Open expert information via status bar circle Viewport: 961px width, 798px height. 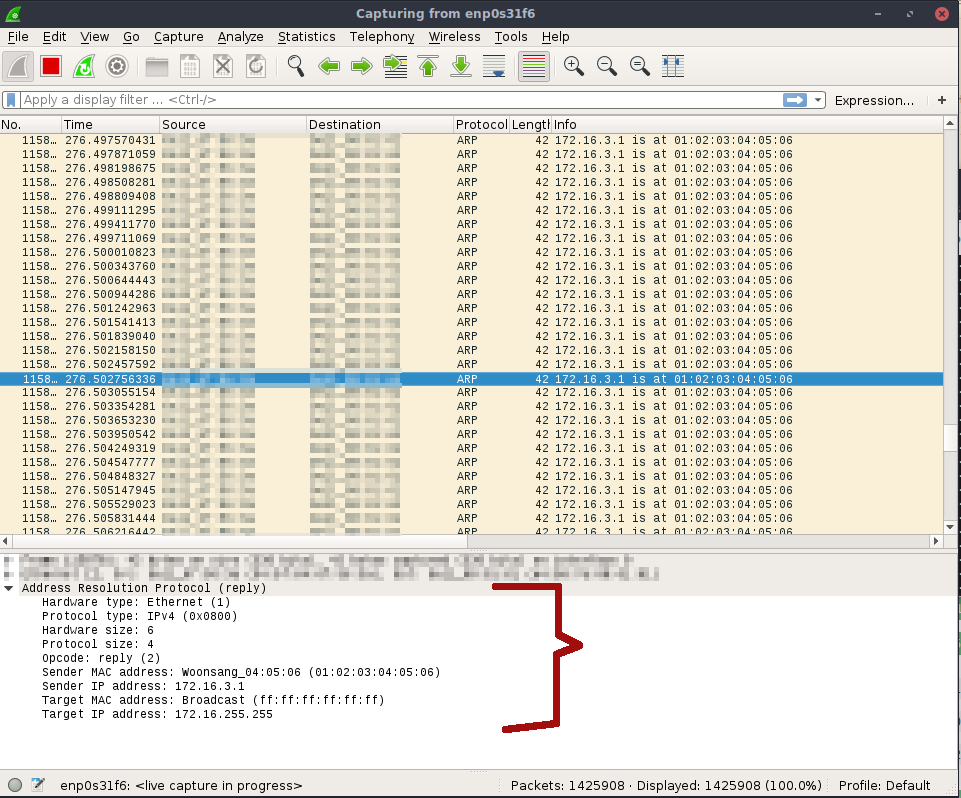[x=15, y=785]
